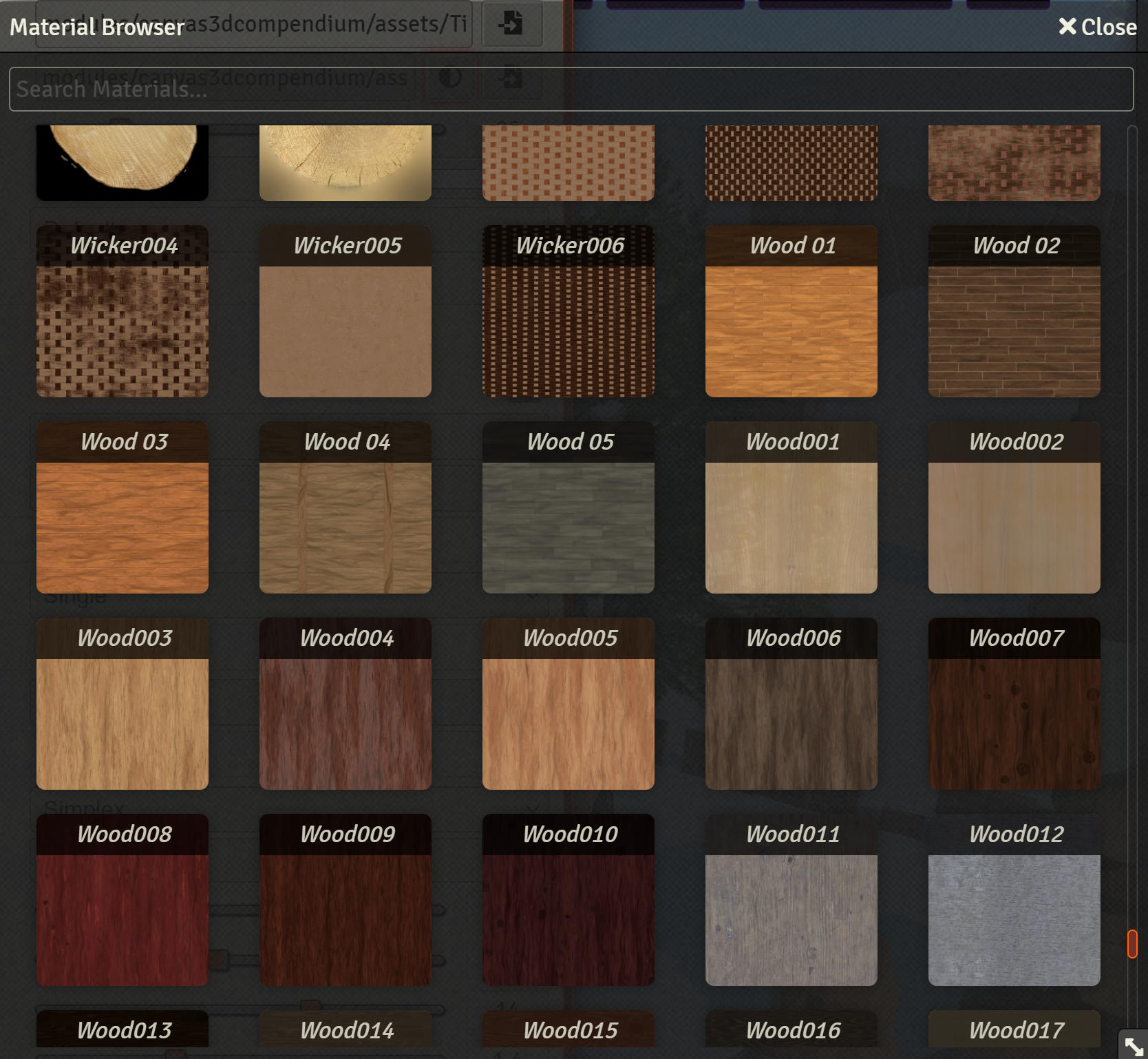Screen dimensions: 1148x1059
Task: Apply the Wood005 material
Action: click(568, 704)
